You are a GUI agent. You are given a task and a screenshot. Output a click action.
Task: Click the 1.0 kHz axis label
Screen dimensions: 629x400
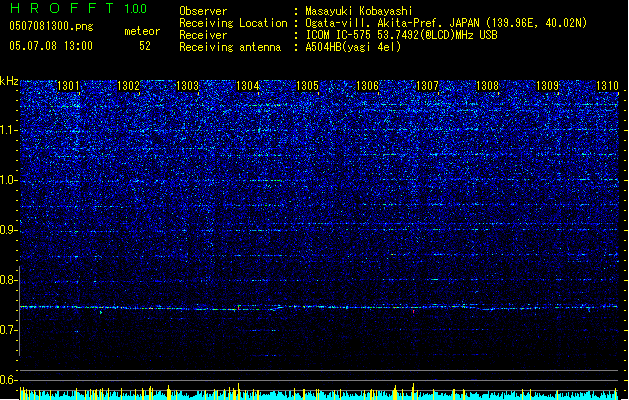coord(9,180)
